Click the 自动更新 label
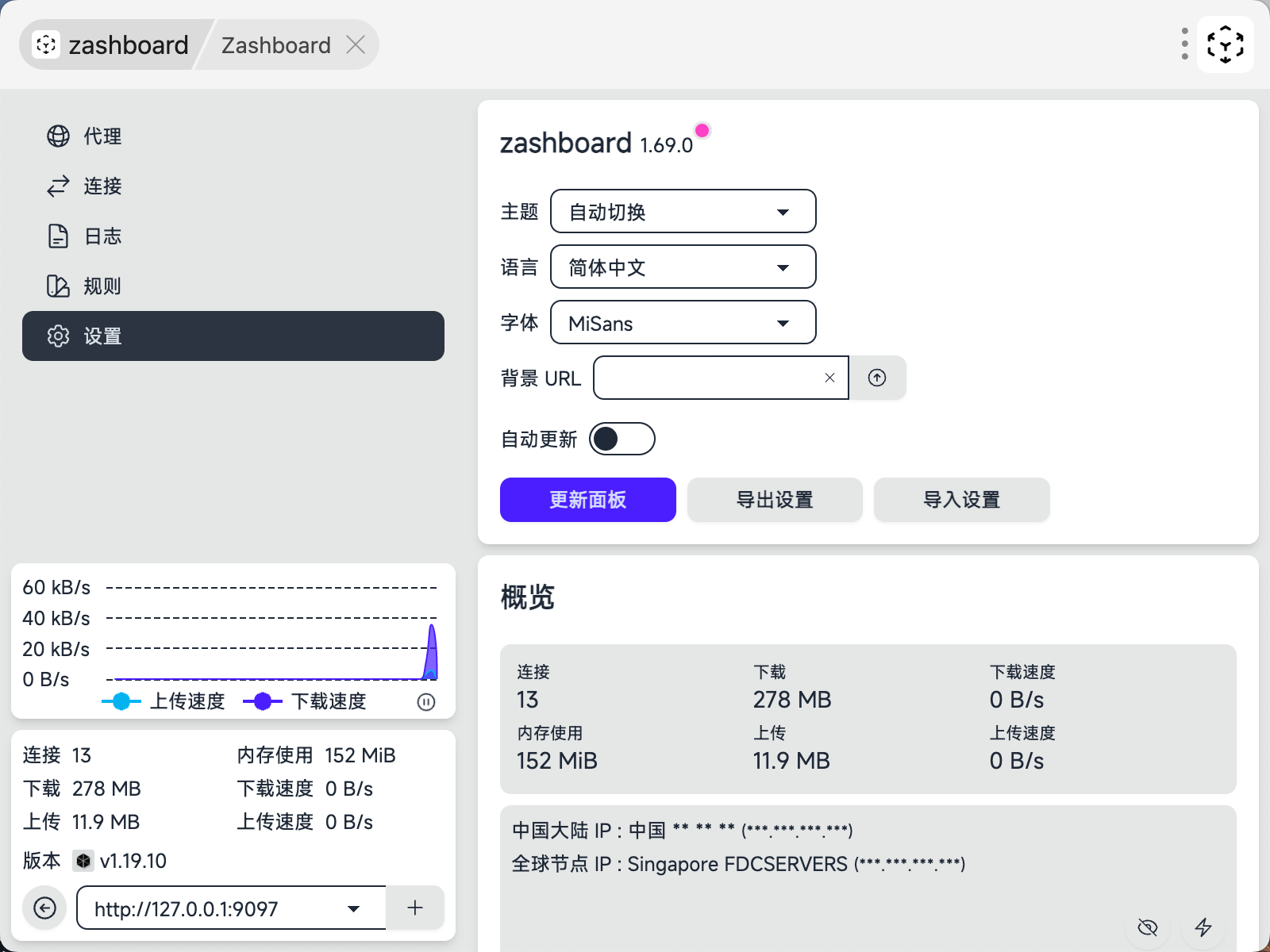1270x952 pixels. point(539,439)
